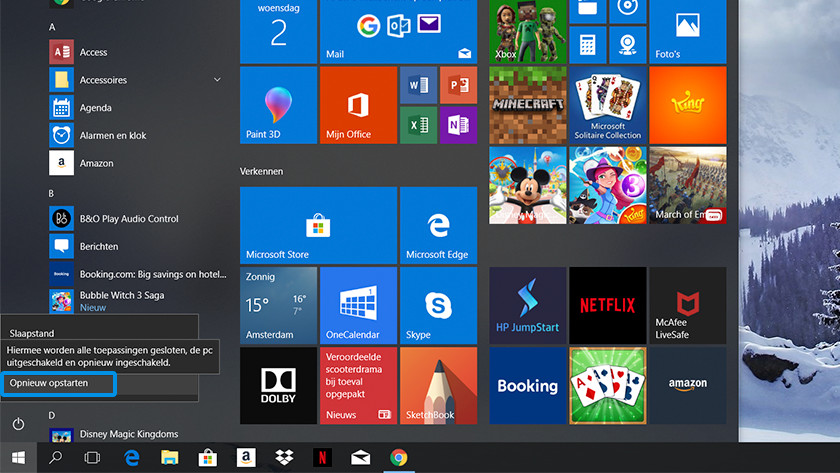Open the Amazon app list entry
This screenshot has height=473, width=840.
137,163
